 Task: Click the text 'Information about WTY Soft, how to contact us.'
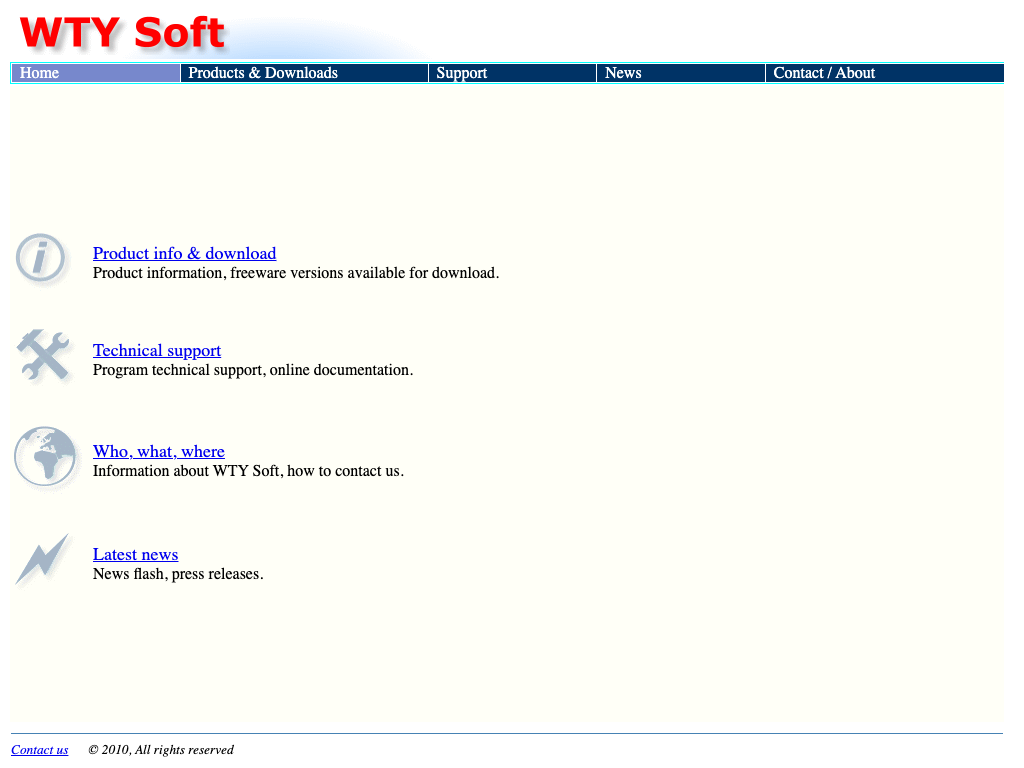point(248,471)
